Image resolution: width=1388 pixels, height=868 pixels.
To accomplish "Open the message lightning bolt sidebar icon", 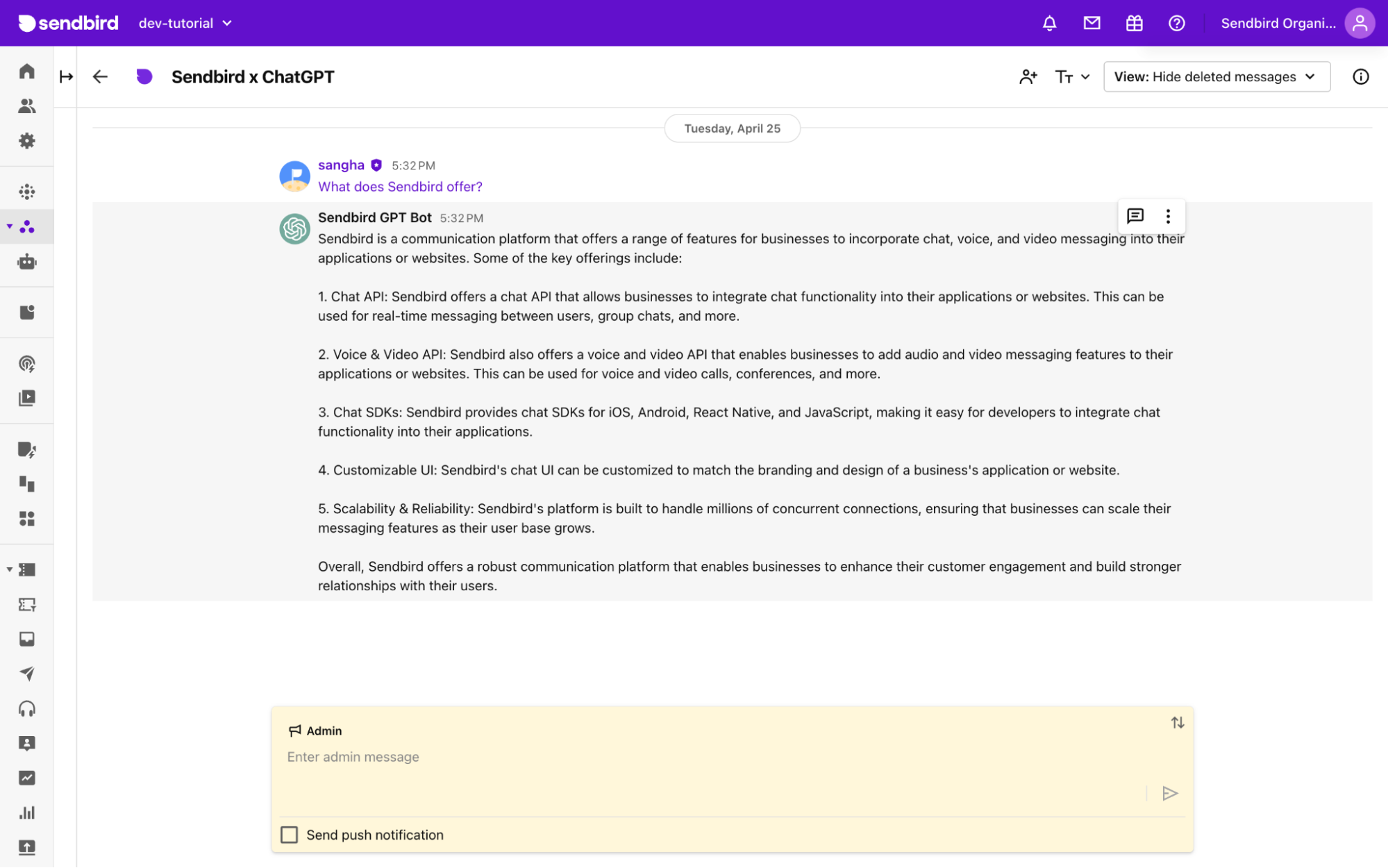I will pos(26,449).
